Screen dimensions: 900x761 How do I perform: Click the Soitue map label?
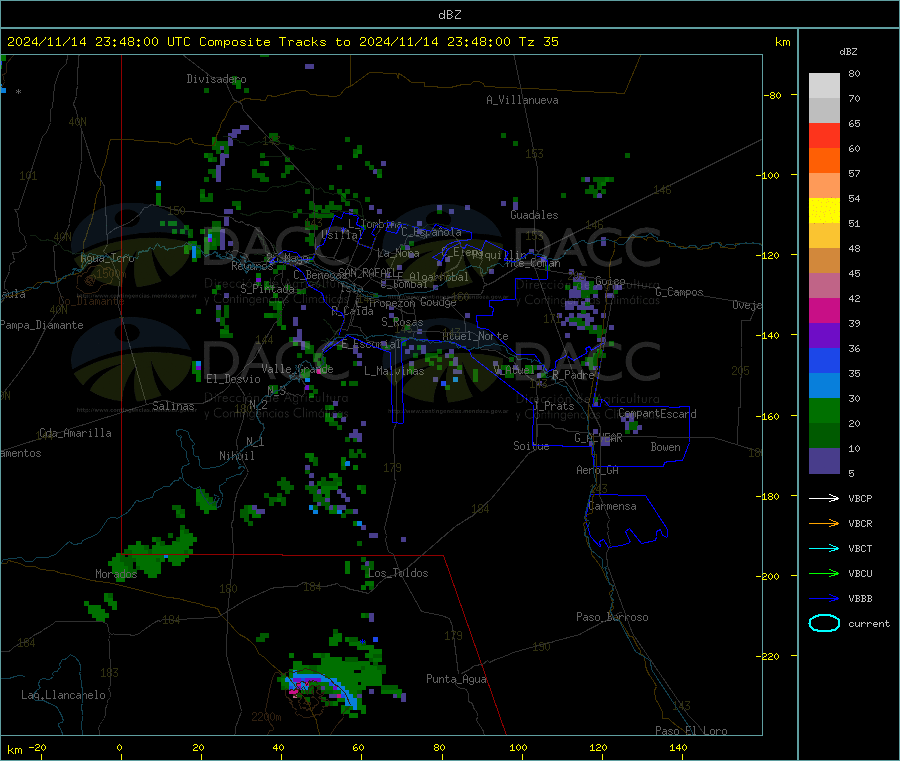click(531, 446)
